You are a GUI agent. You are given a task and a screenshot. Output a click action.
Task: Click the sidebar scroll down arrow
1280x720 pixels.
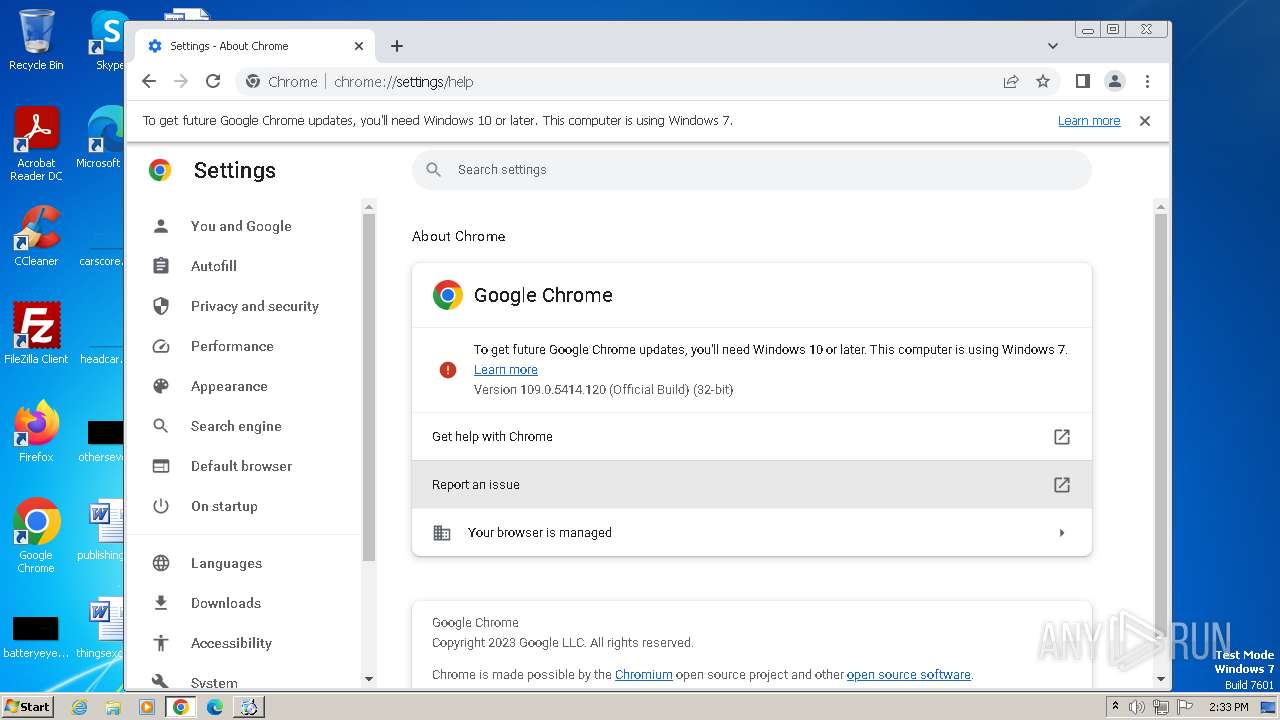[369, 679]
